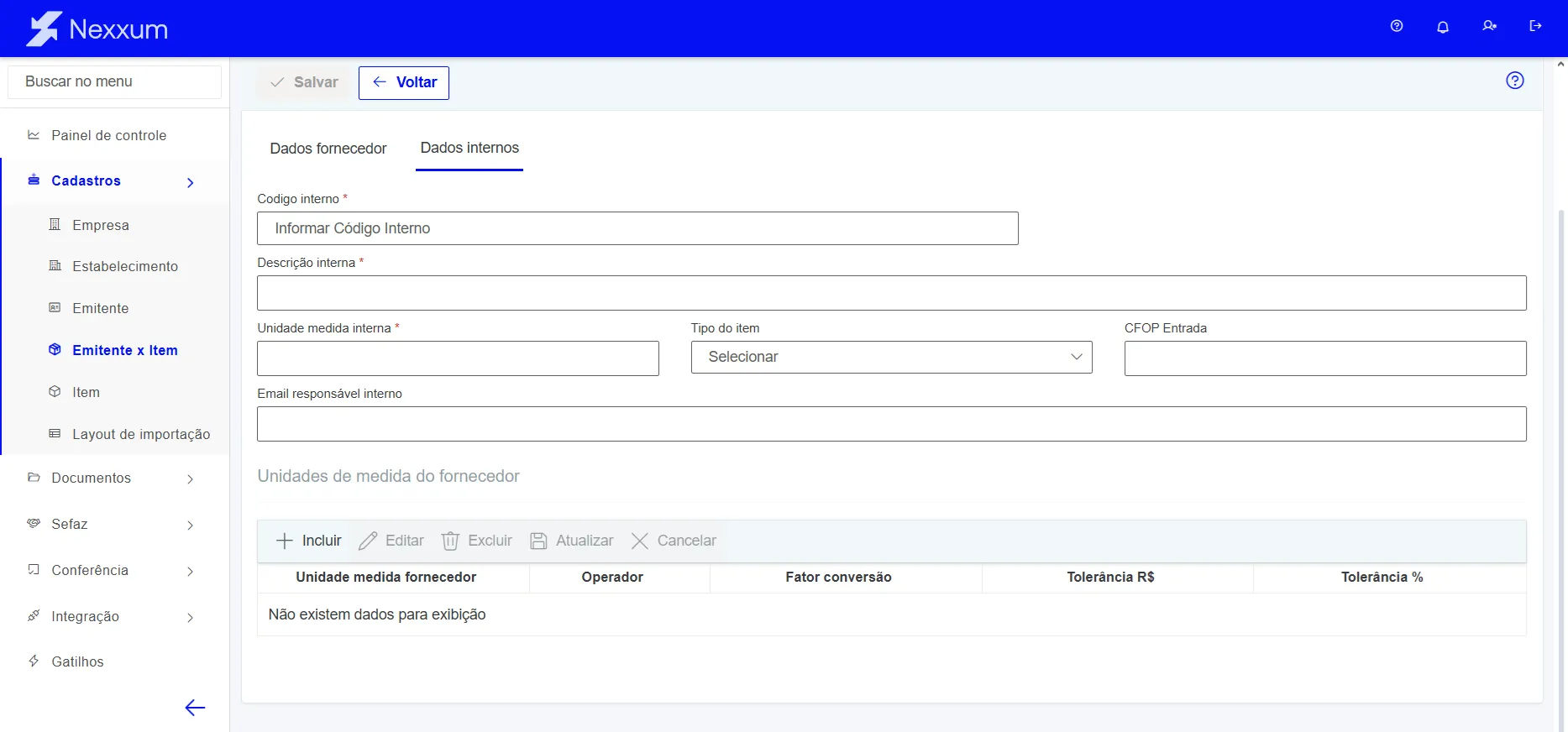Expand the Sefaz submenu chevron
1568x732 pixels.
[191, 525]
